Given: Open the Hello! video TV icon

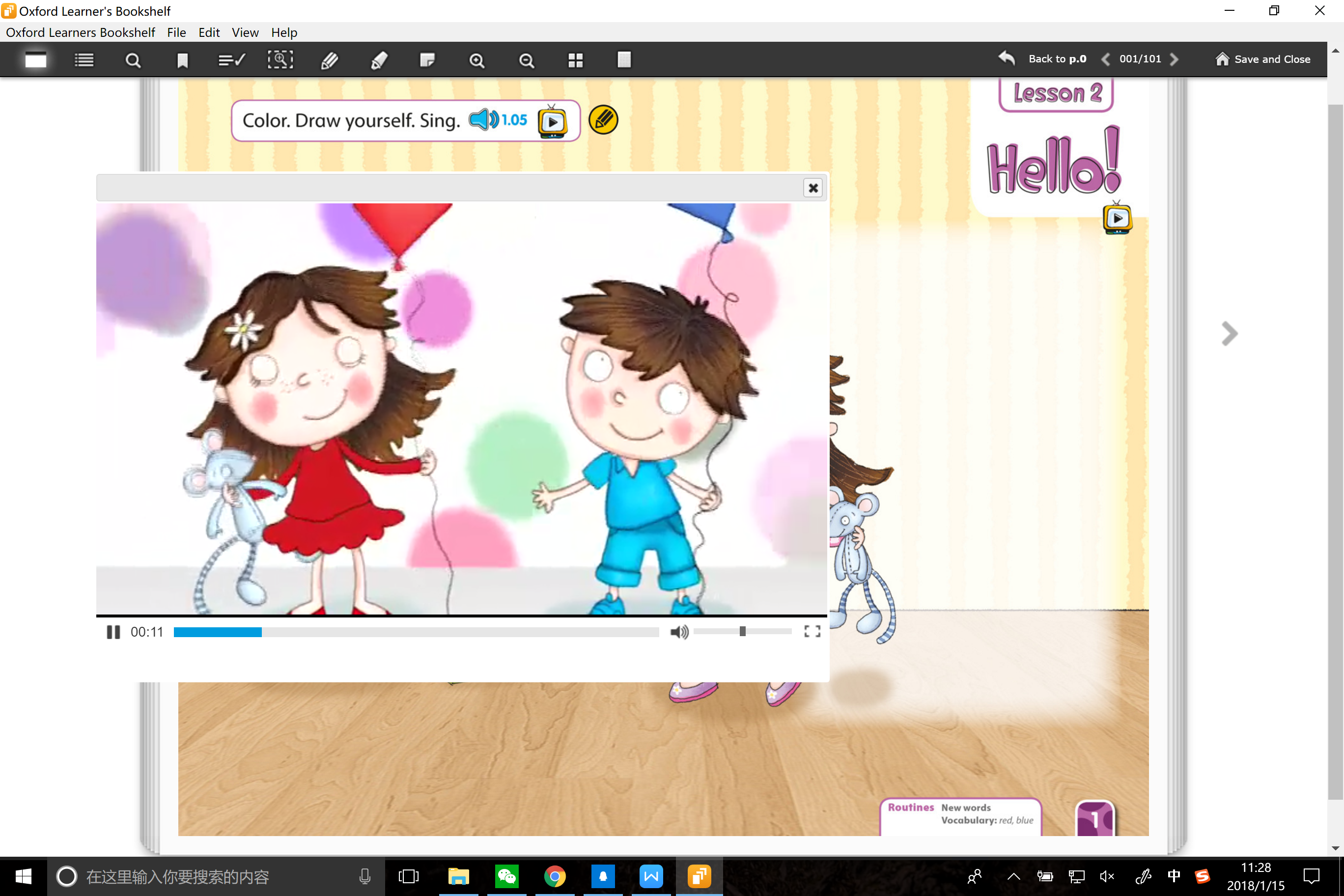Looking at the screenshot, I should click(x=1117, y=217).
